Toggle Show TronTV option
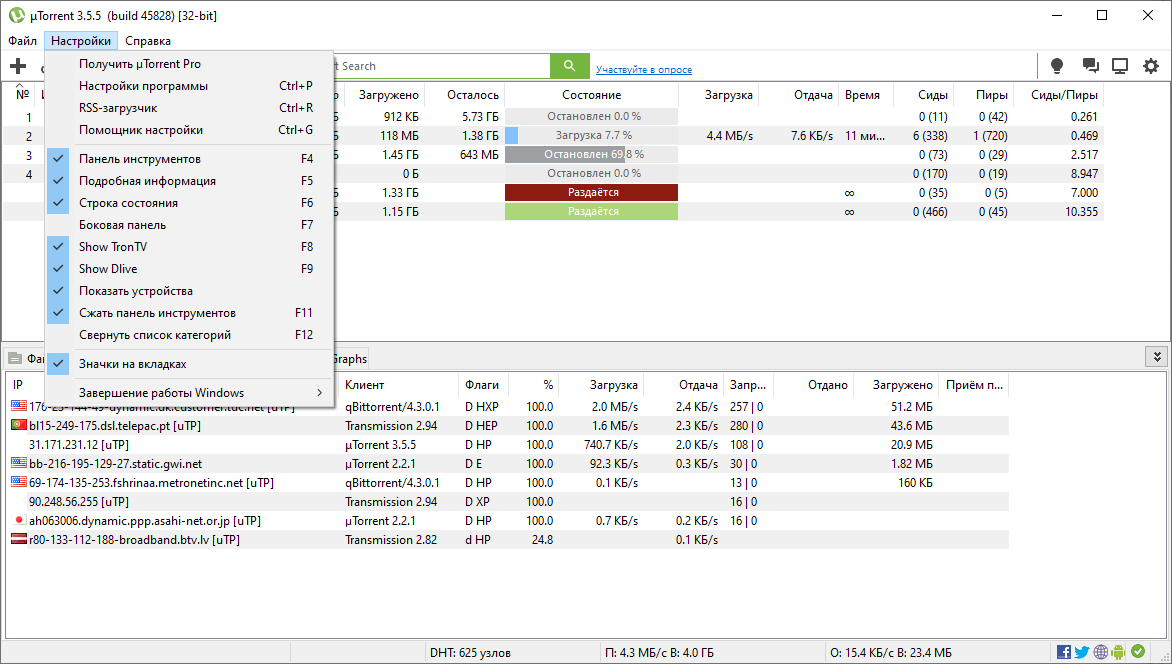The width and height of the screenshot is (1172, 664). pyautogui.click(x=190, y=247)
